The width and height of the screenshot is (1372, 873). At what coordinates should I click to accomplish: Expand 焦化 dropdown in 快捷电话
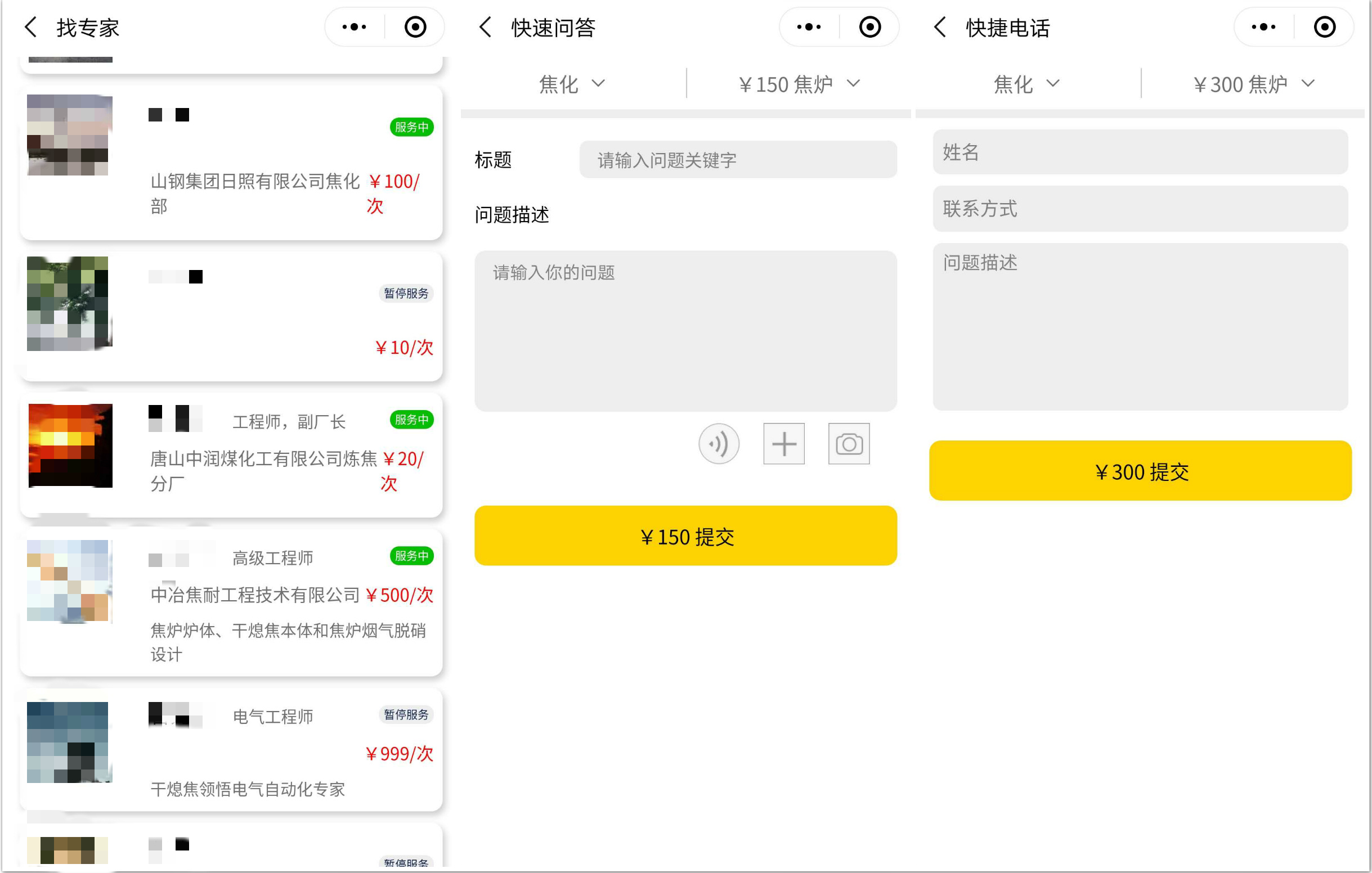pos(1025,84)
